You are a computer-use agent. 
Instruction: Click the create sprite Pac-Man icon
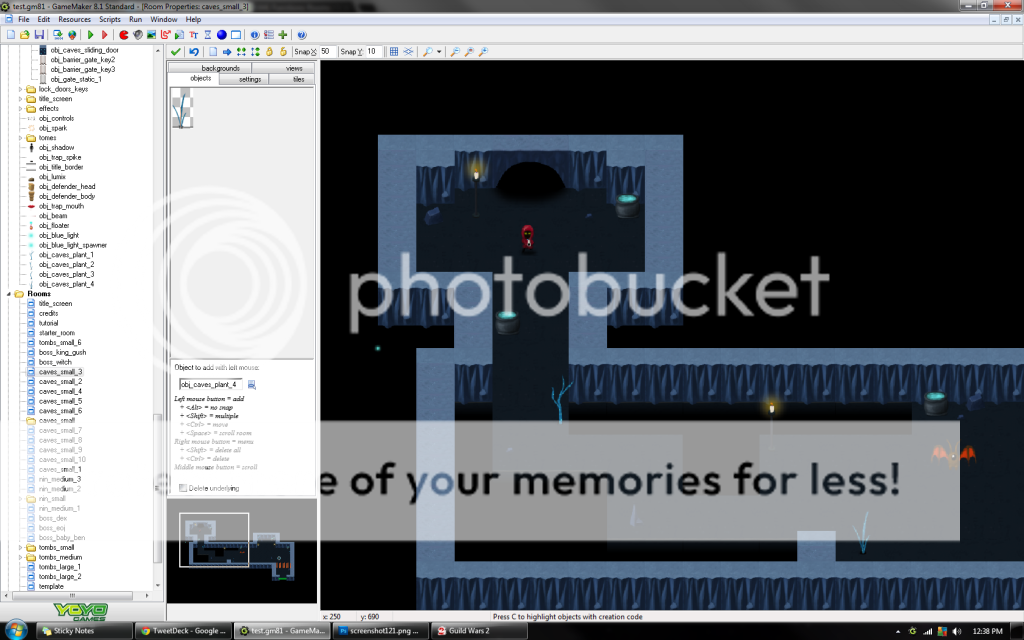(x=123, y=34)
